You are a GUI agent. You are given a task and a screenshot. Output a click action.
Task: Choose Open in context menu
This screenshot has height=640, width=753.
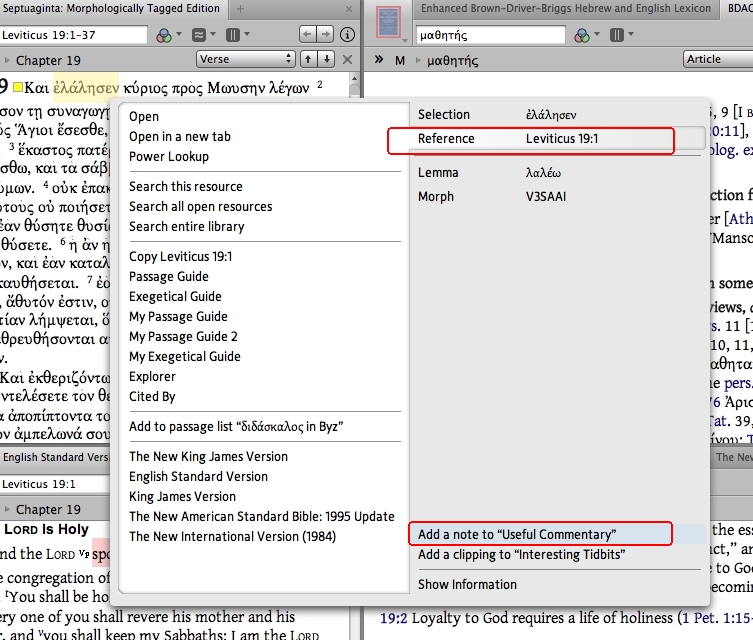[144, 117]
